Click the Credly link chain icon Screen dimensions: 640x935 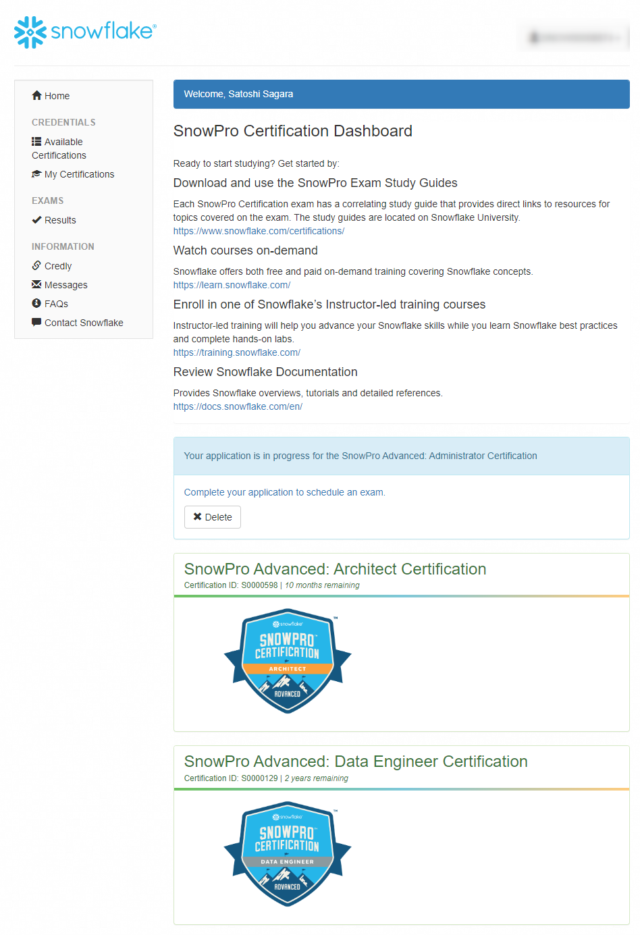[36, 265]
